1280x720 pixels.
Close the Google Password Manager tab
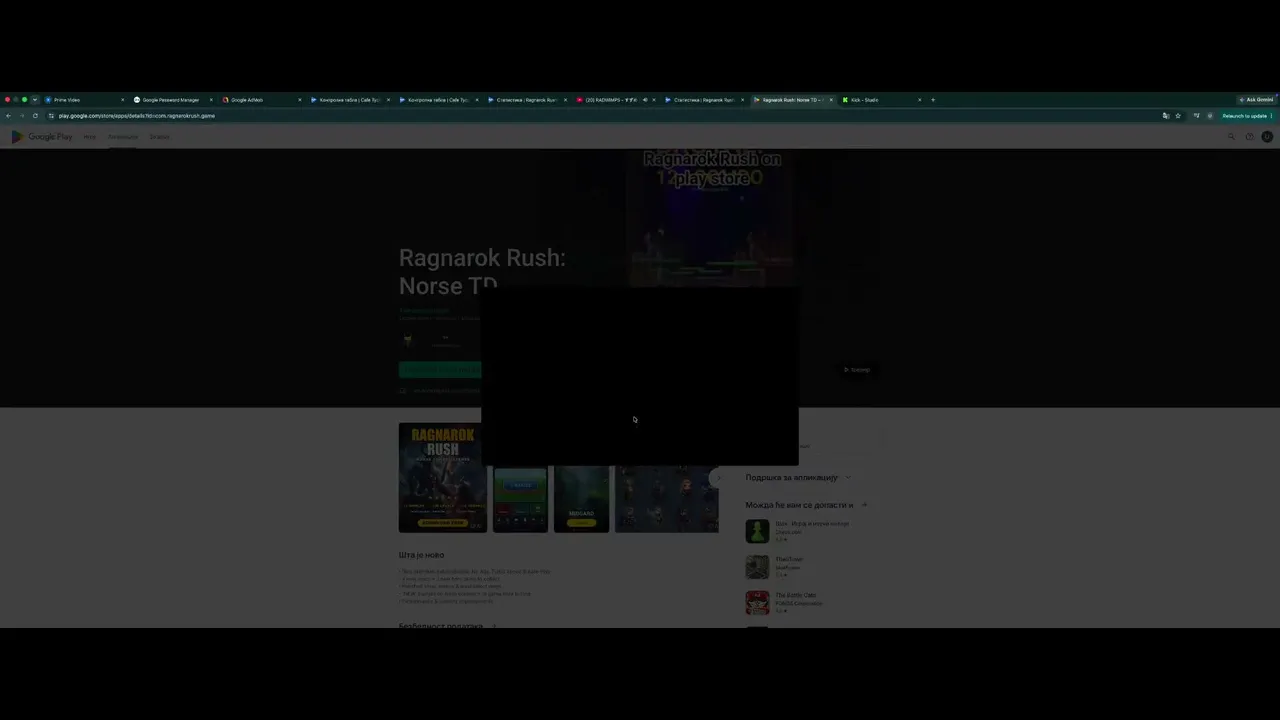[x=211, y=100]
